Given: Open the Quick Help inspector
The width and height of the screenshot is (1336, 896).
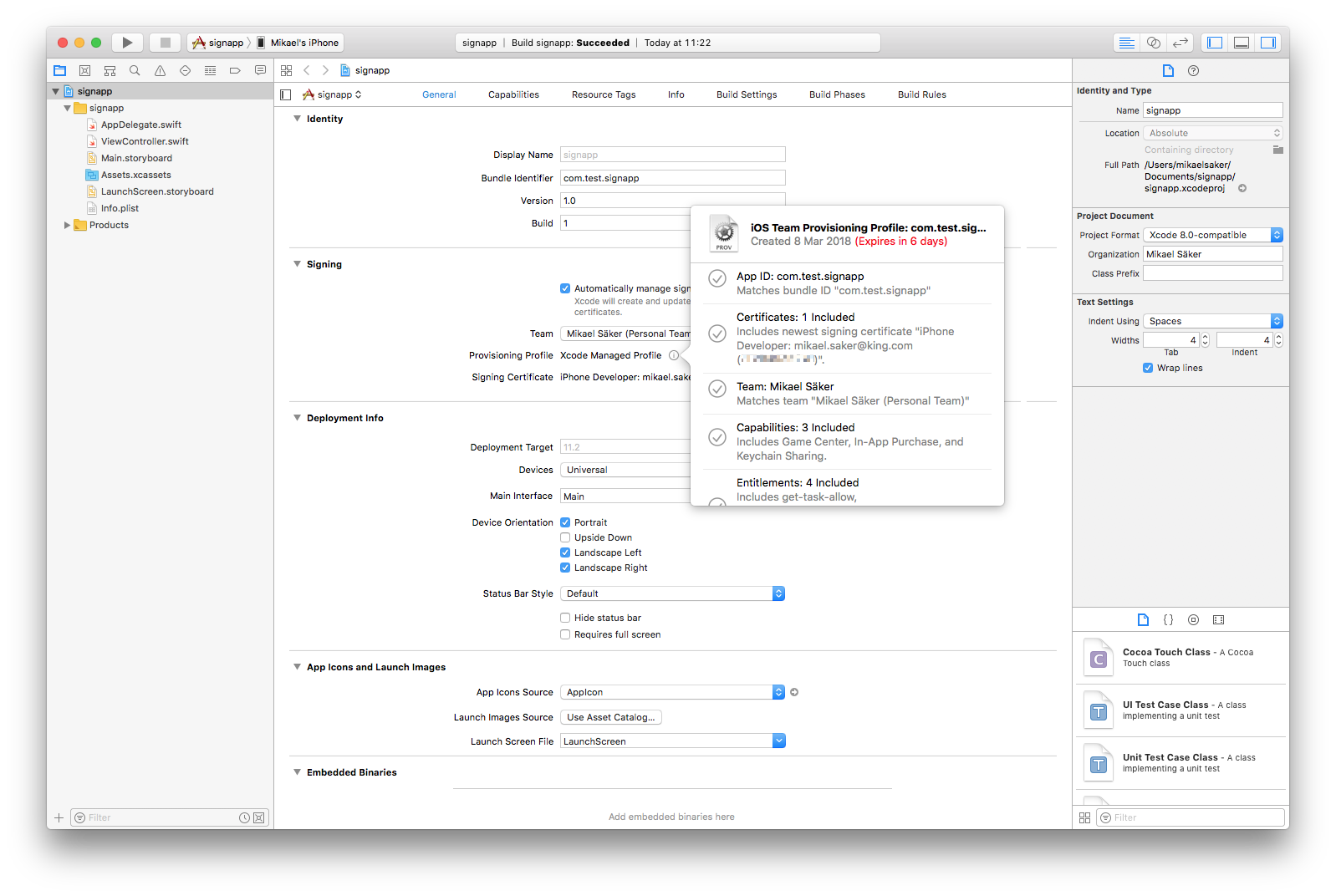Looking at the screenshot, I should [1193, 71].
